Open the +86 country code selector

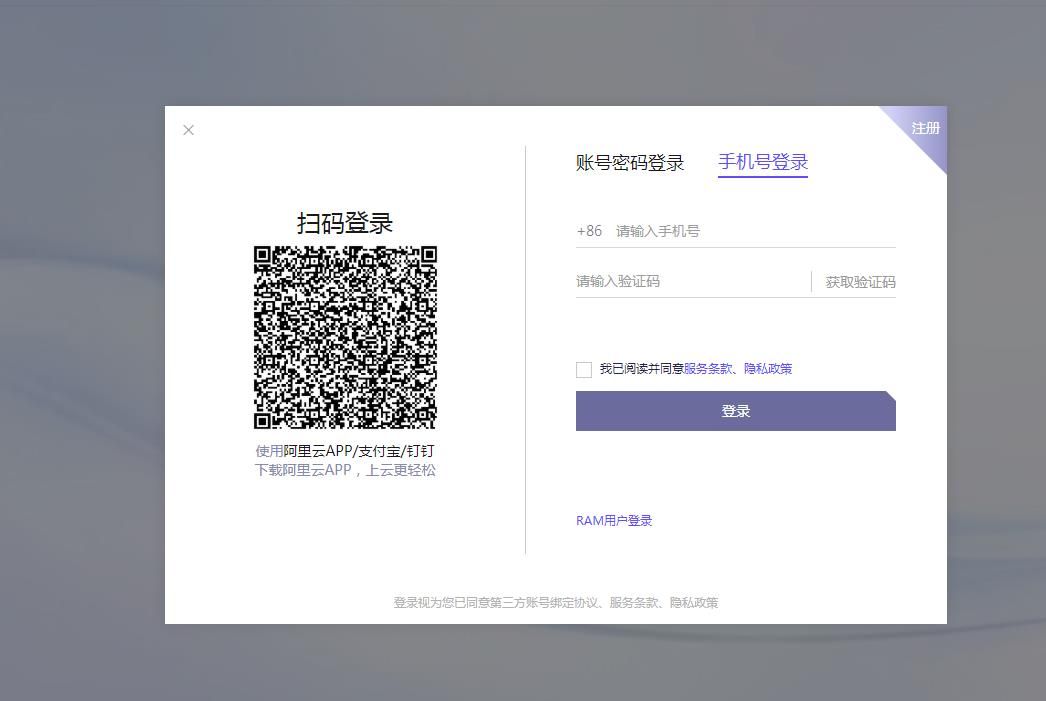click(589, 231)
